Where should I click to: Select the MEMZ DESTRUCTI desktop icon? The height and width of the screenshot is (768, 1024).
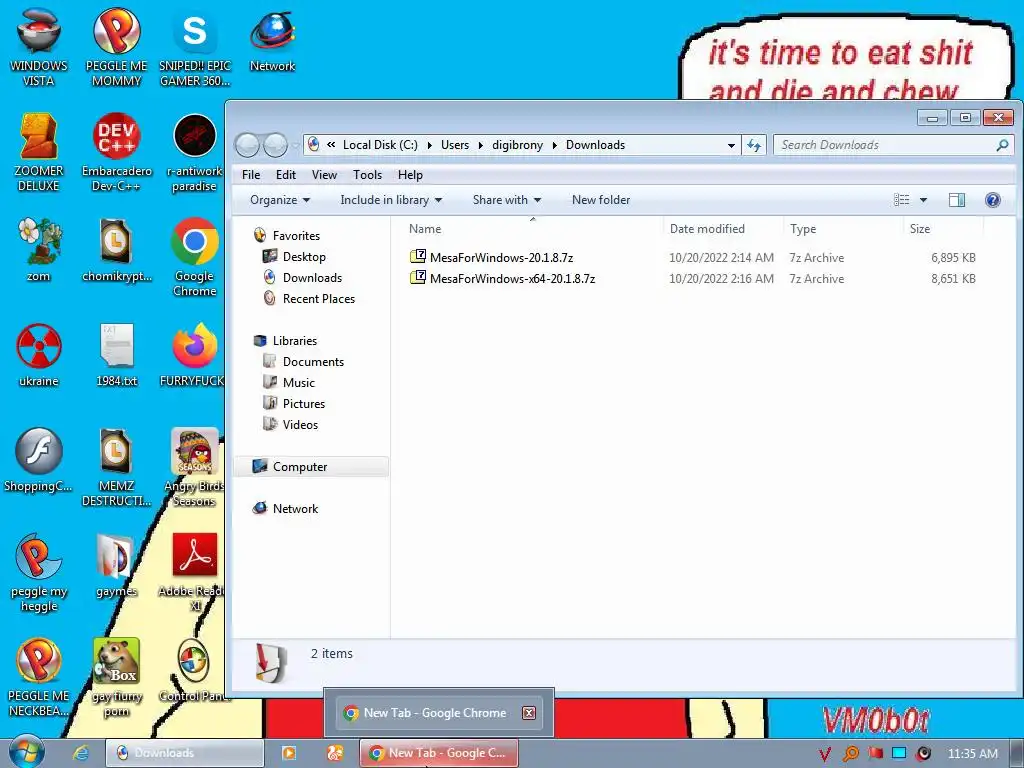coord(116,468)
